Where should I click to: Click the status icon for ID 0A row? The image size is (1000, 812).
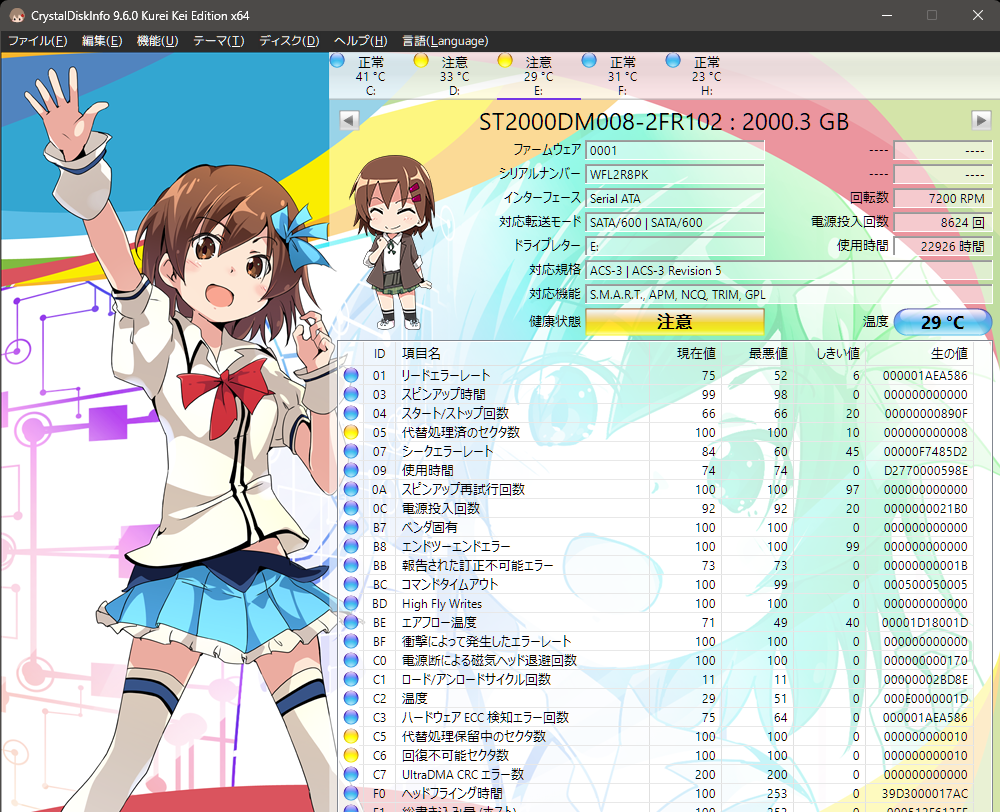click(351, 489)
